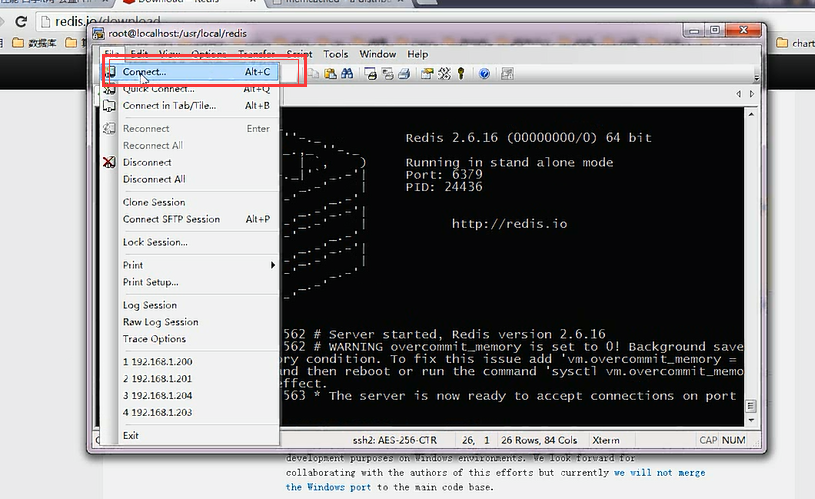This screenshot has width=815, height=499.
Task: Click 'Xterm' in the status bar
Action: (606, 440)
